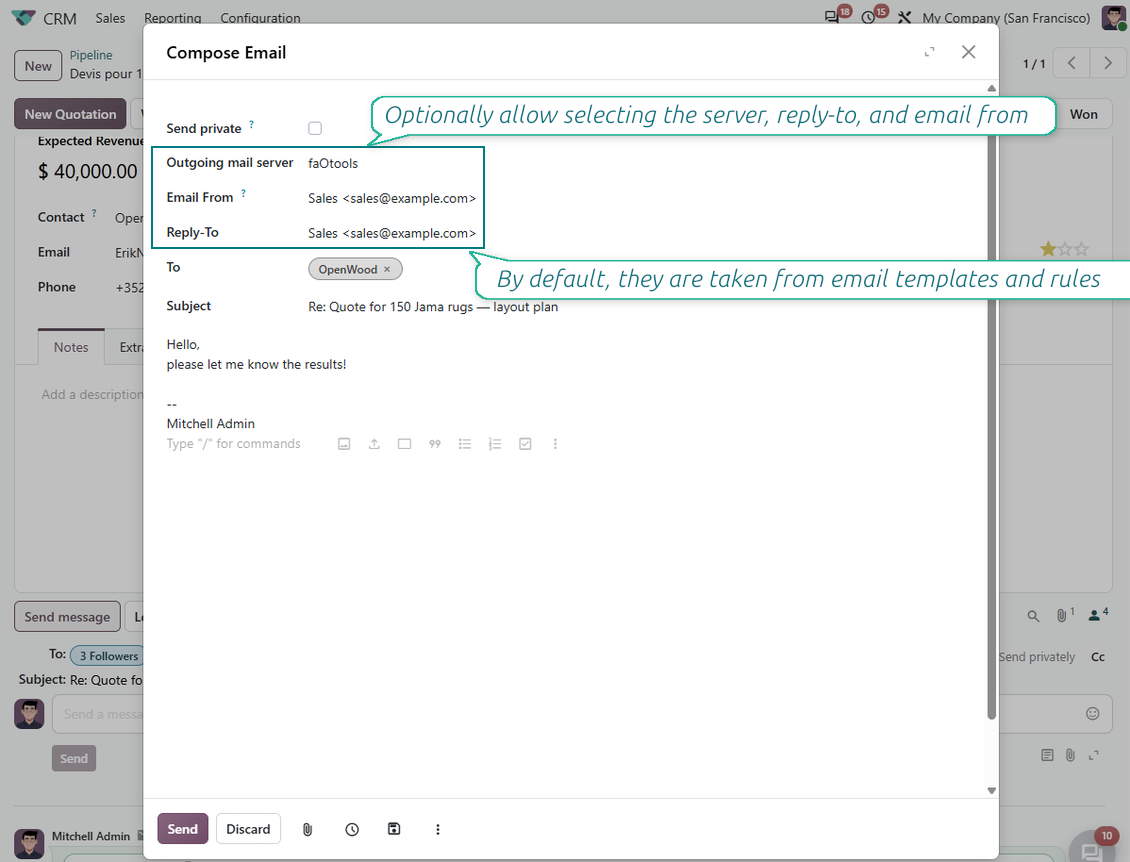Image resolution: width=1130 pixels, height=862 pixels.
Task: Go to the next record arrow
Action: point(1108,63)
